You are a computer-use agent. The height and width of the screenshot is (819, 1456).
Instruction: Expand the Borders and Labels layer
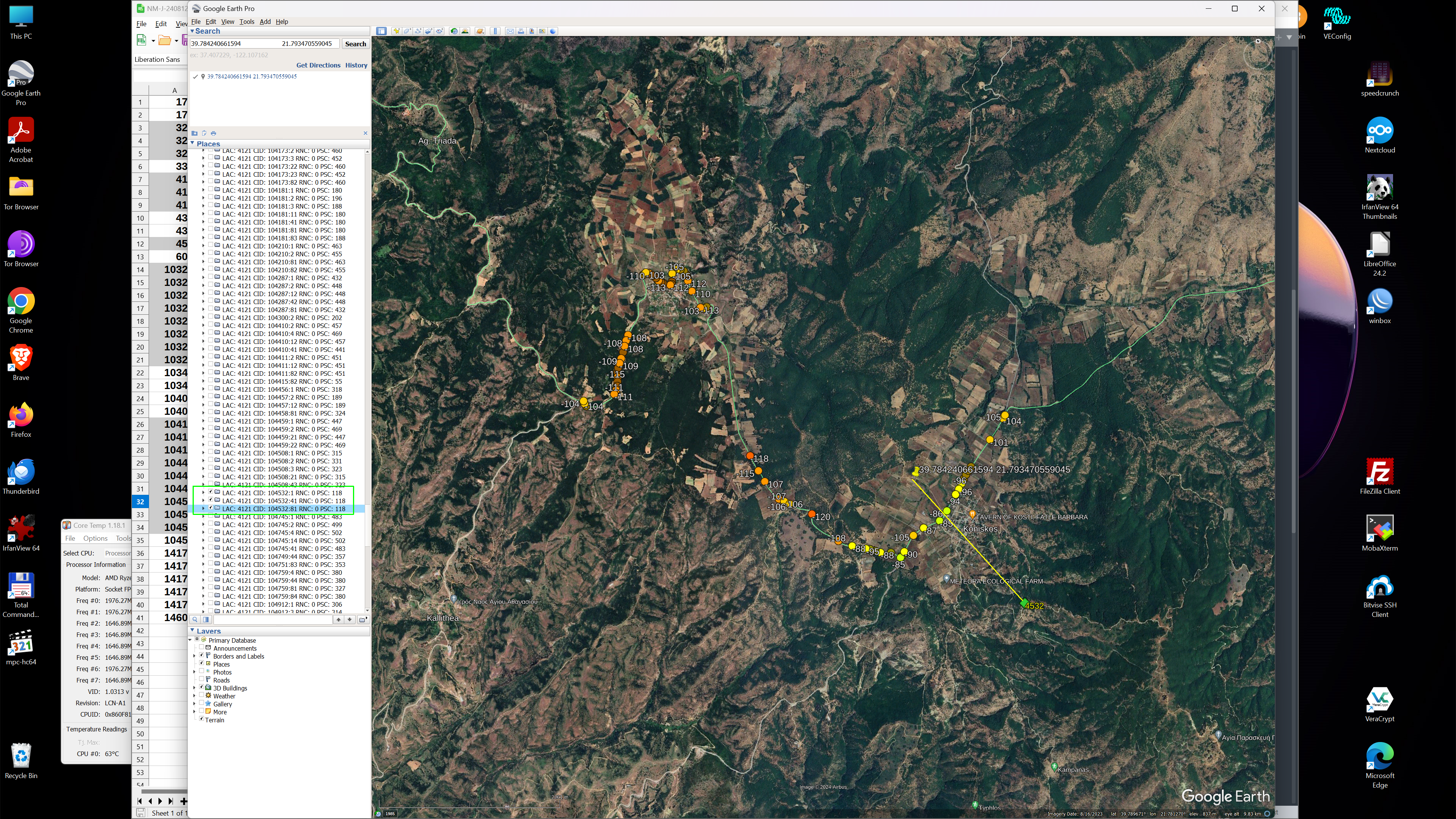[195, 656]
